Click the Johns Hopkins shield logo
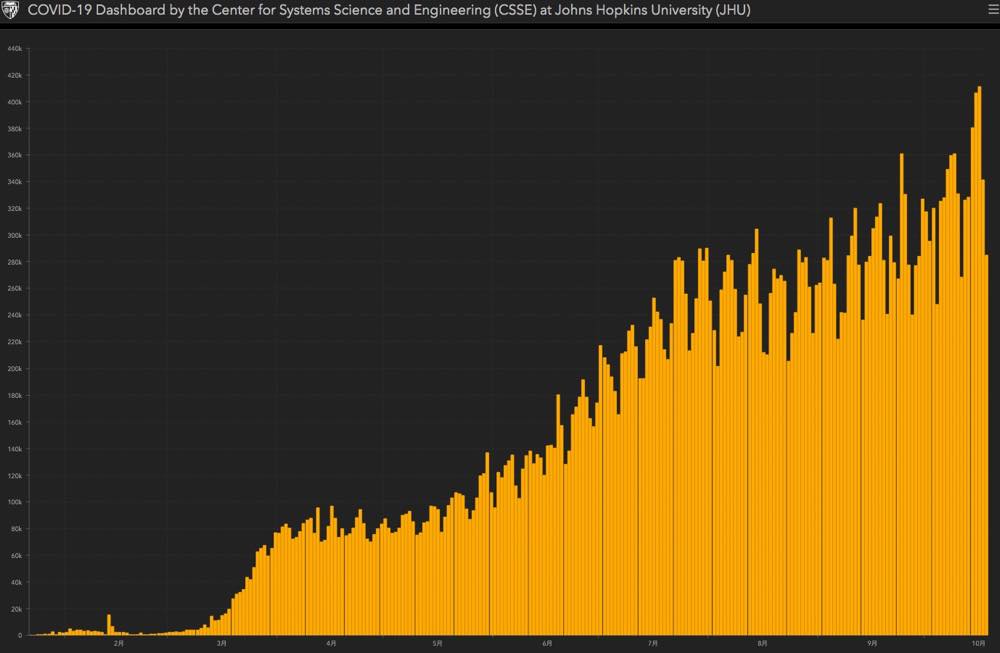 click(x=10, y=10)
